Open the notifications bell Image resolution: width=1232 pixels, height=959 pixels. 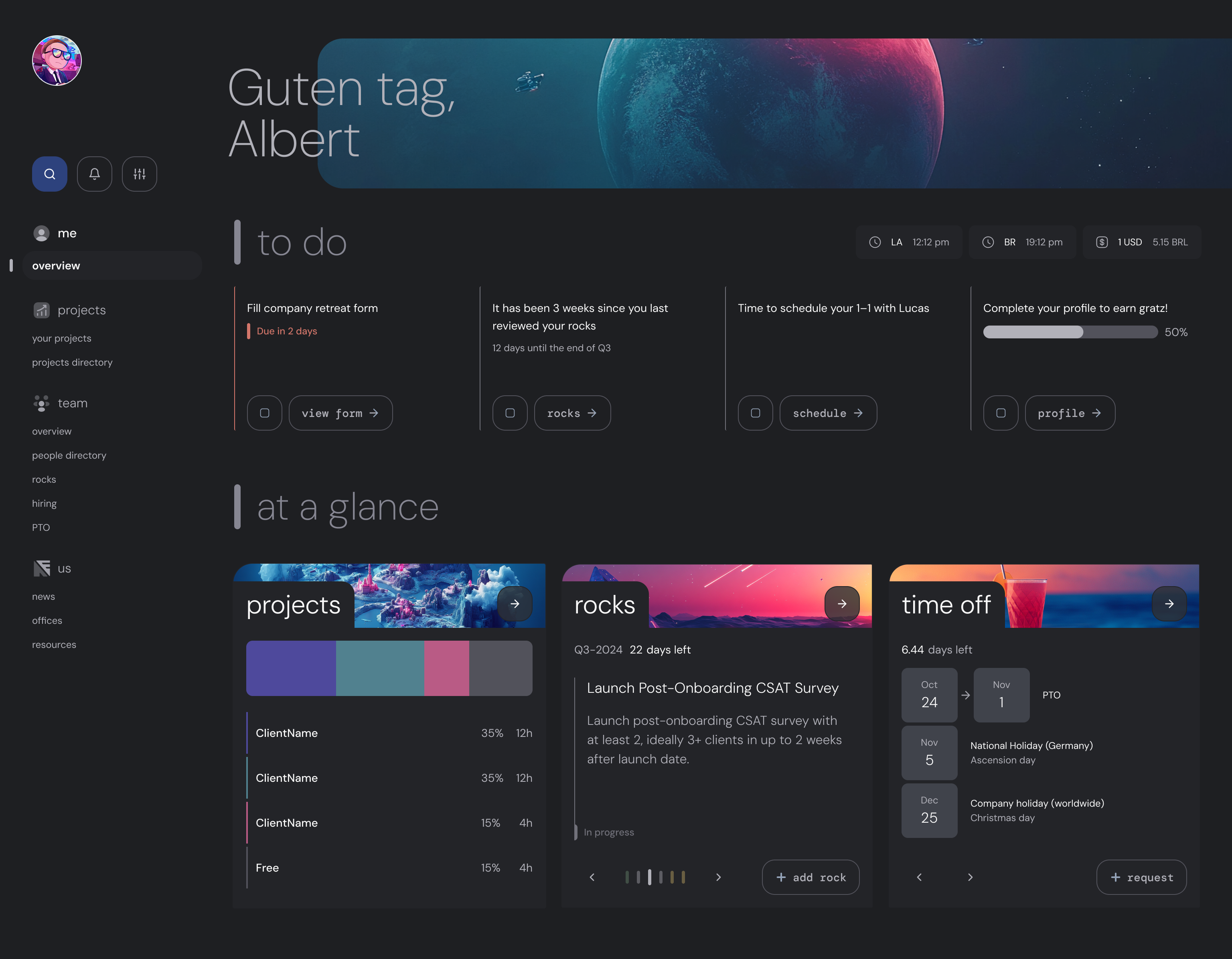(94, 174)
